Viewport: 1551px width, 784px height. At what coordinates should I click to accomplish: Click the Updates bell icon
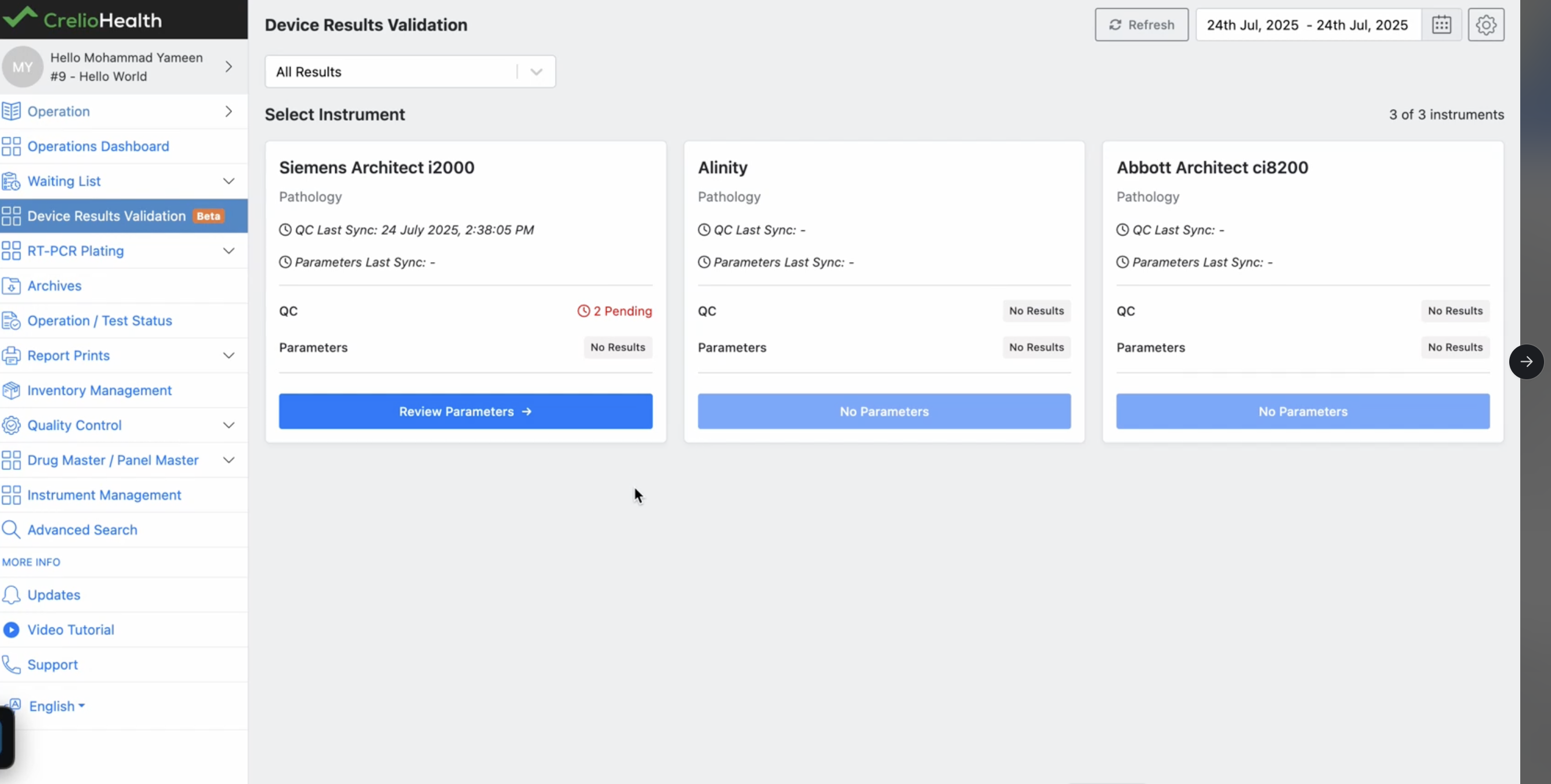click(11, 595)
